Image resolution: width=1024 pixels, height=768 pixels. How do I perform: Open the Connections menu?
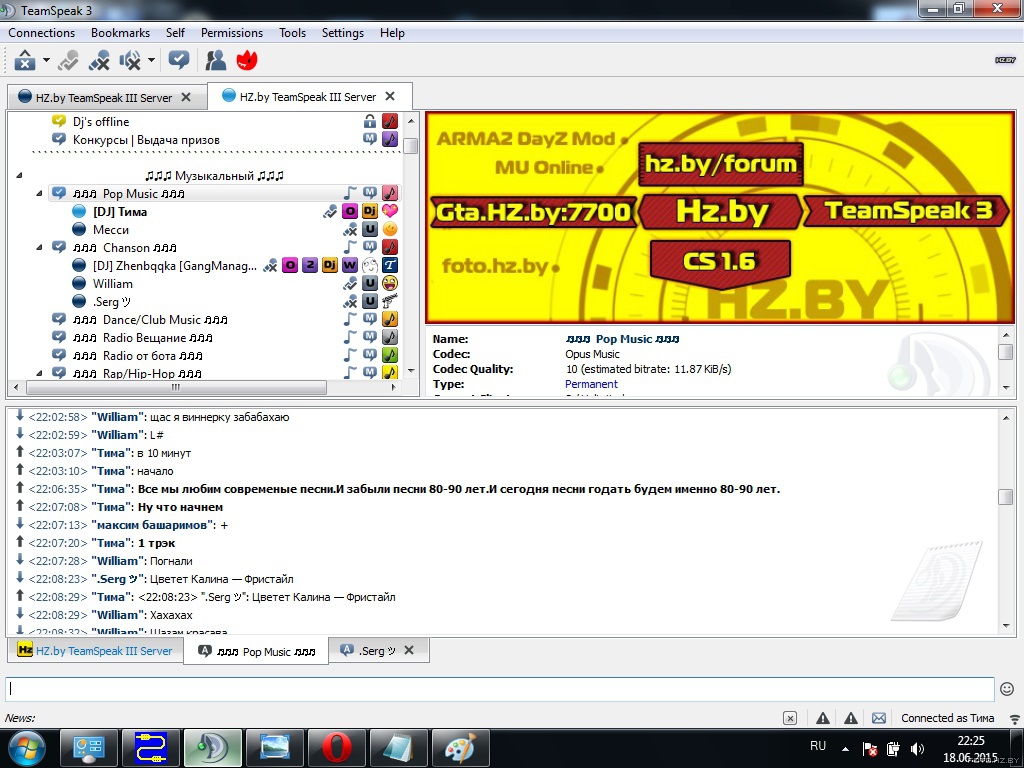41,33
